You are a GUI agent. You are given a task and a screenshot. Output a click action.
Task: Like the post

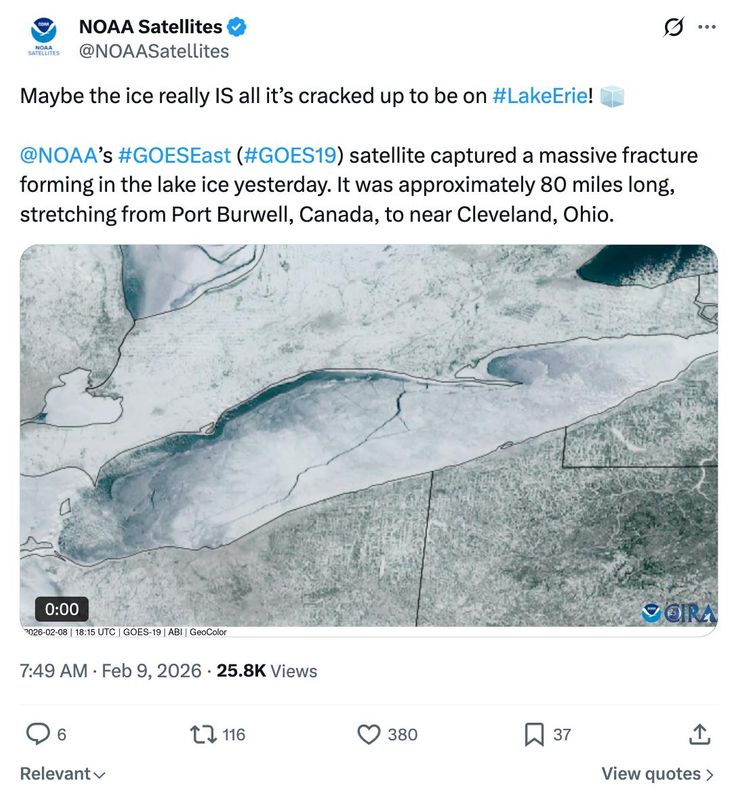pos(369,734)
